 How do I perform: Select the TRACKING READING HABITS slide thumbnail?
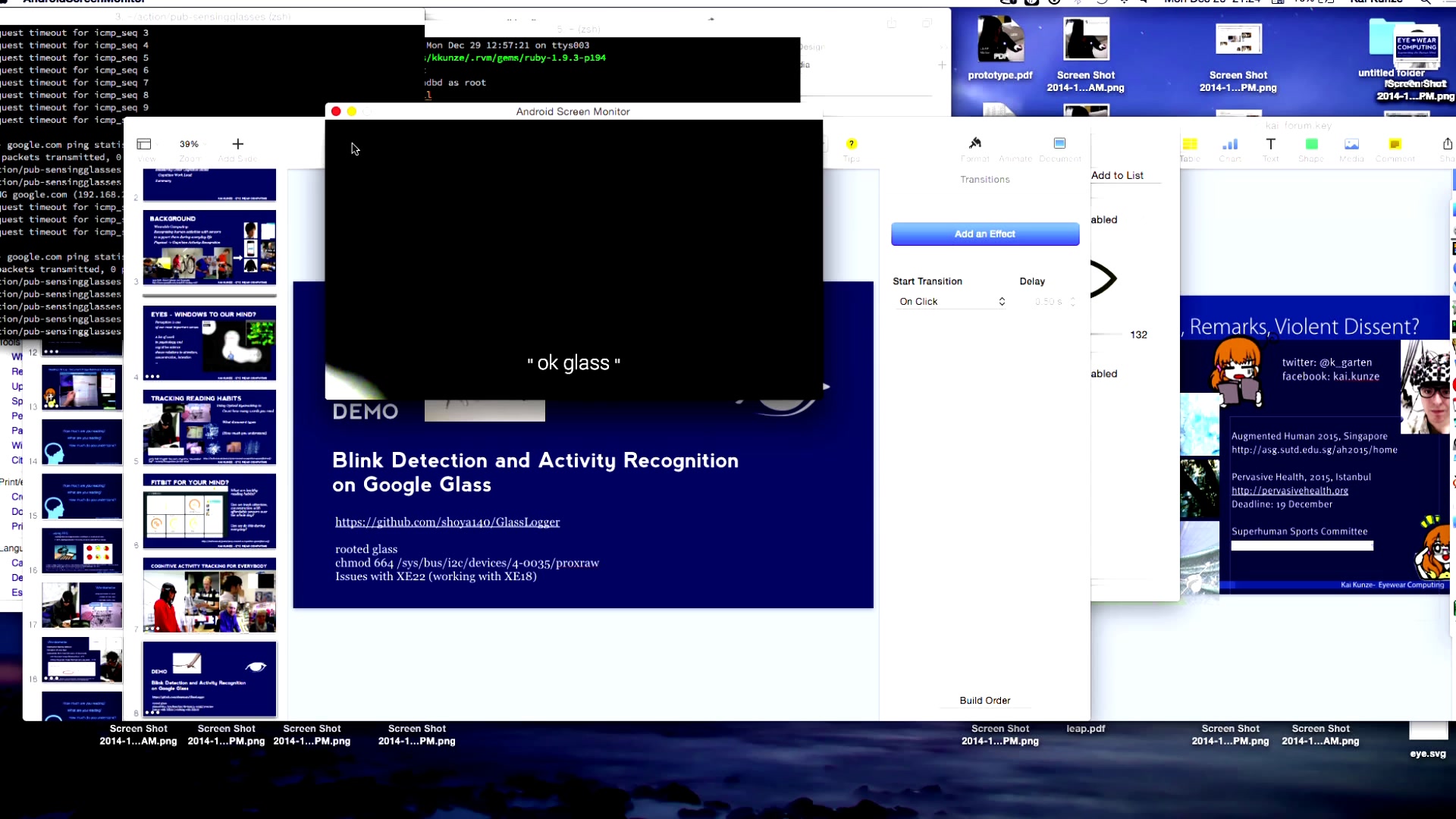point(209,427)
